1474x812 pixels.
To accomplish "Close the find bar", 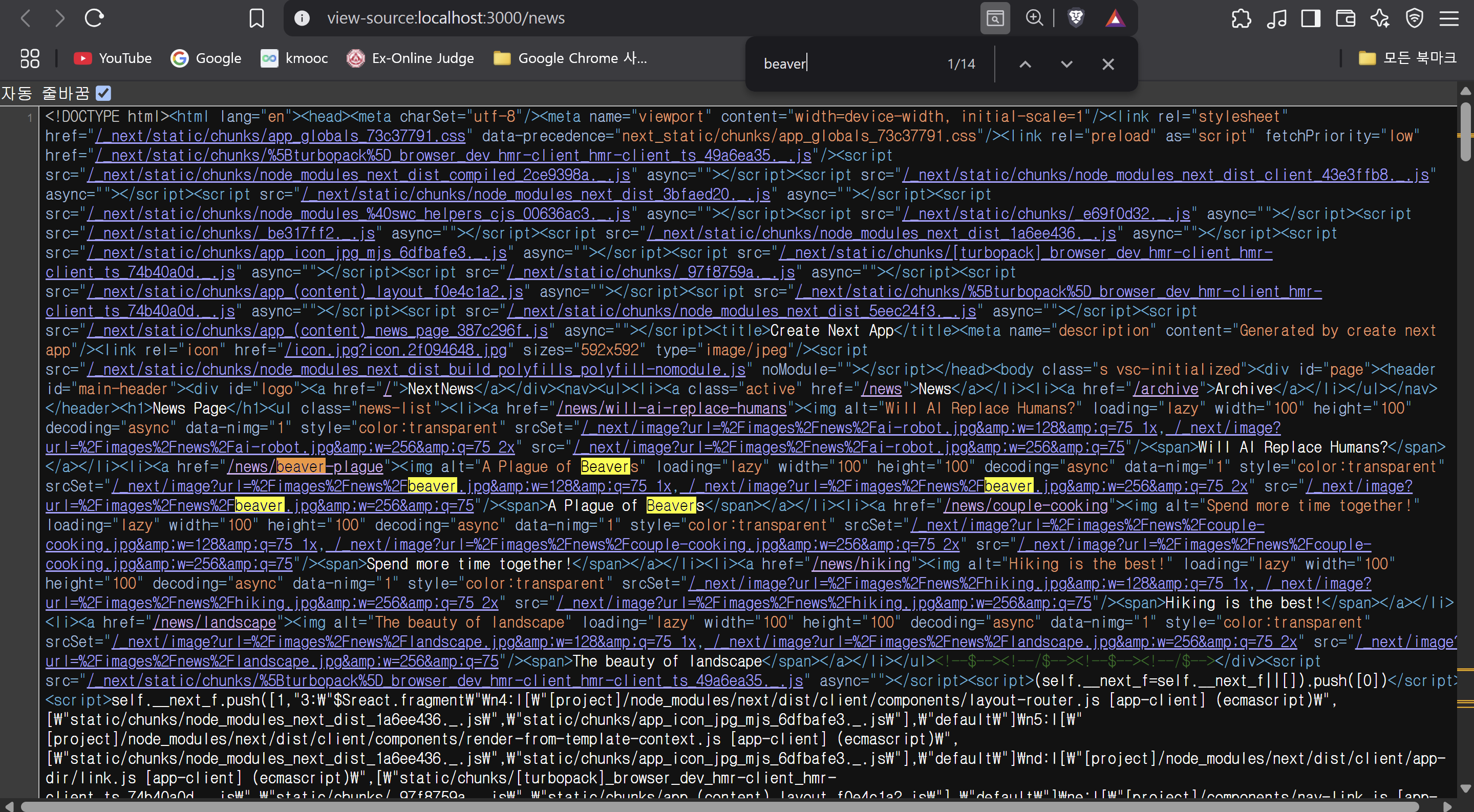I will [x=1108, y=64].
